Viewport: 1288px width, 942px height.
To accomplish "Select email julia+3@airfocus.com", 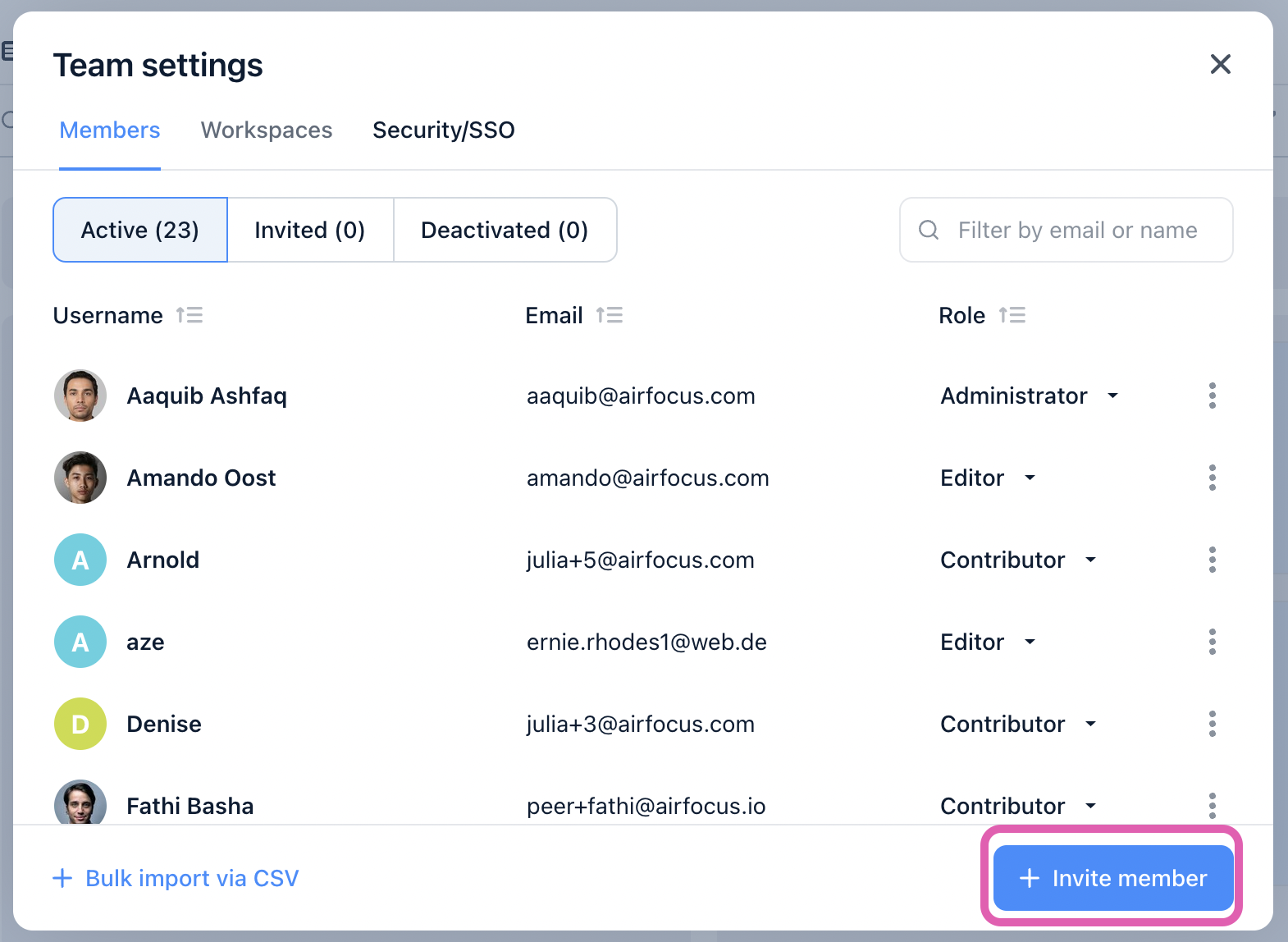I will pos(641,724).
